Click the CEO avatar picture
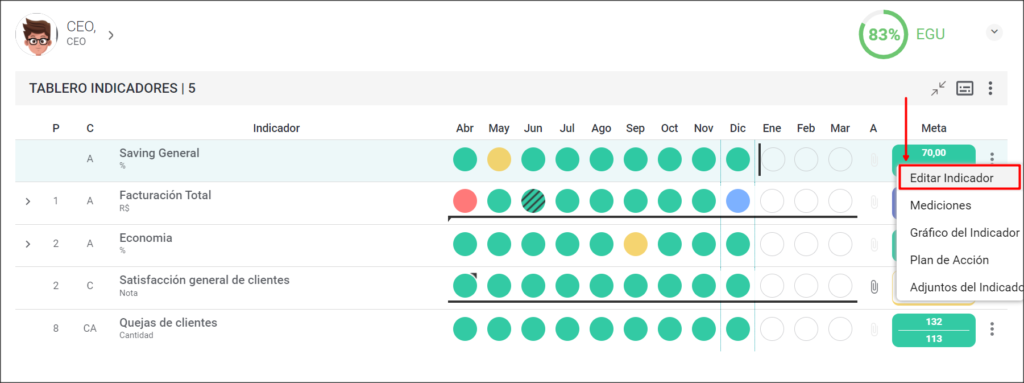This screenshot has width=1024, height=383. [x=37, y=35]
